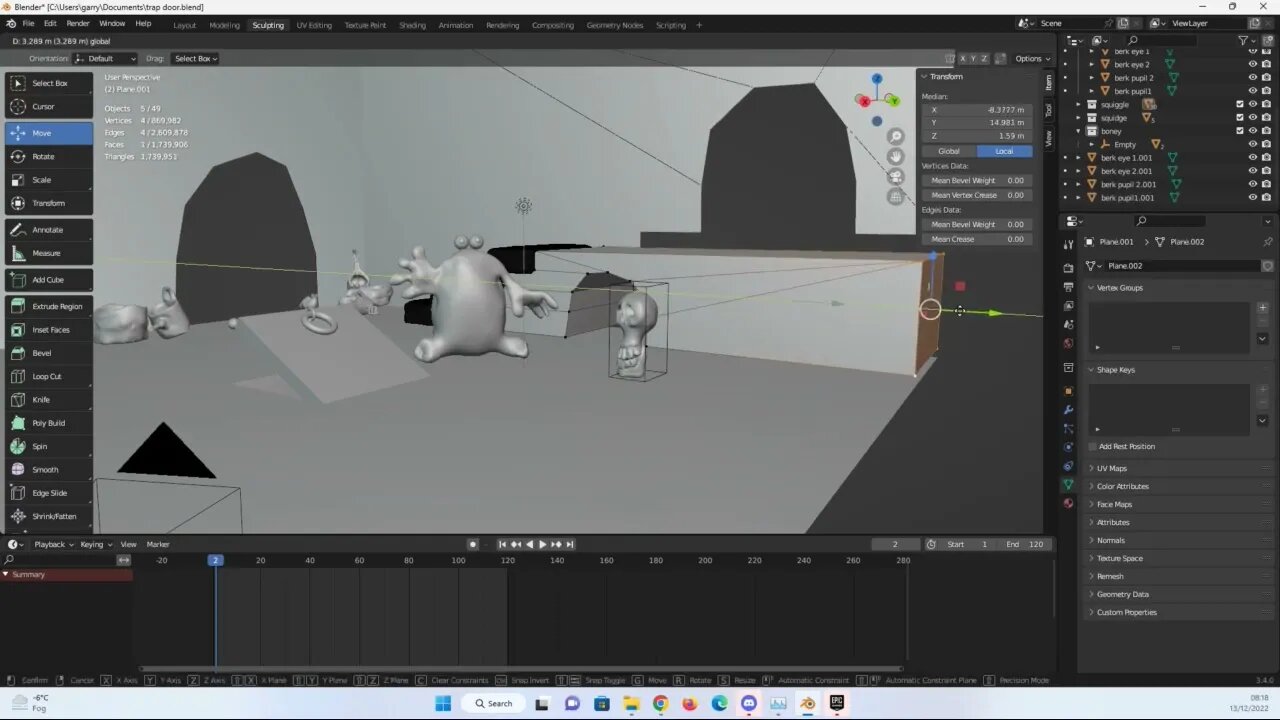The image size is (1280, 720).
Task: Play the animation forward
Action: tap(542, 544)
